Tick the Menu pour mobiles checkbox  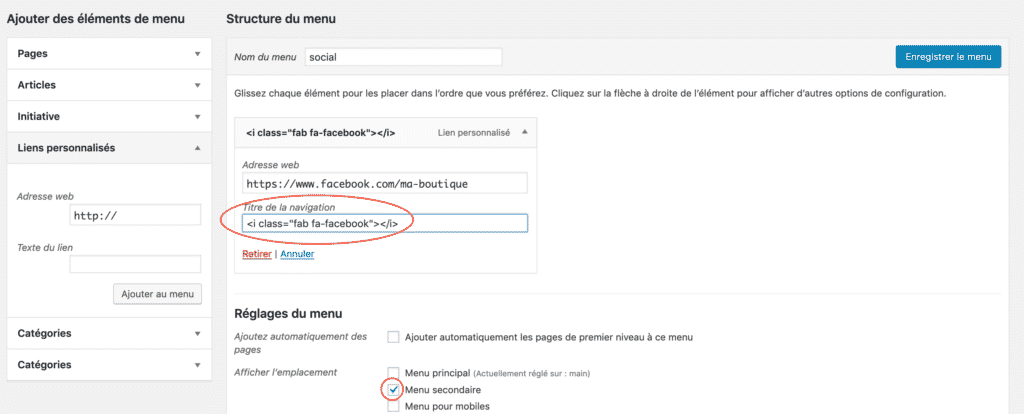[394, 406]
